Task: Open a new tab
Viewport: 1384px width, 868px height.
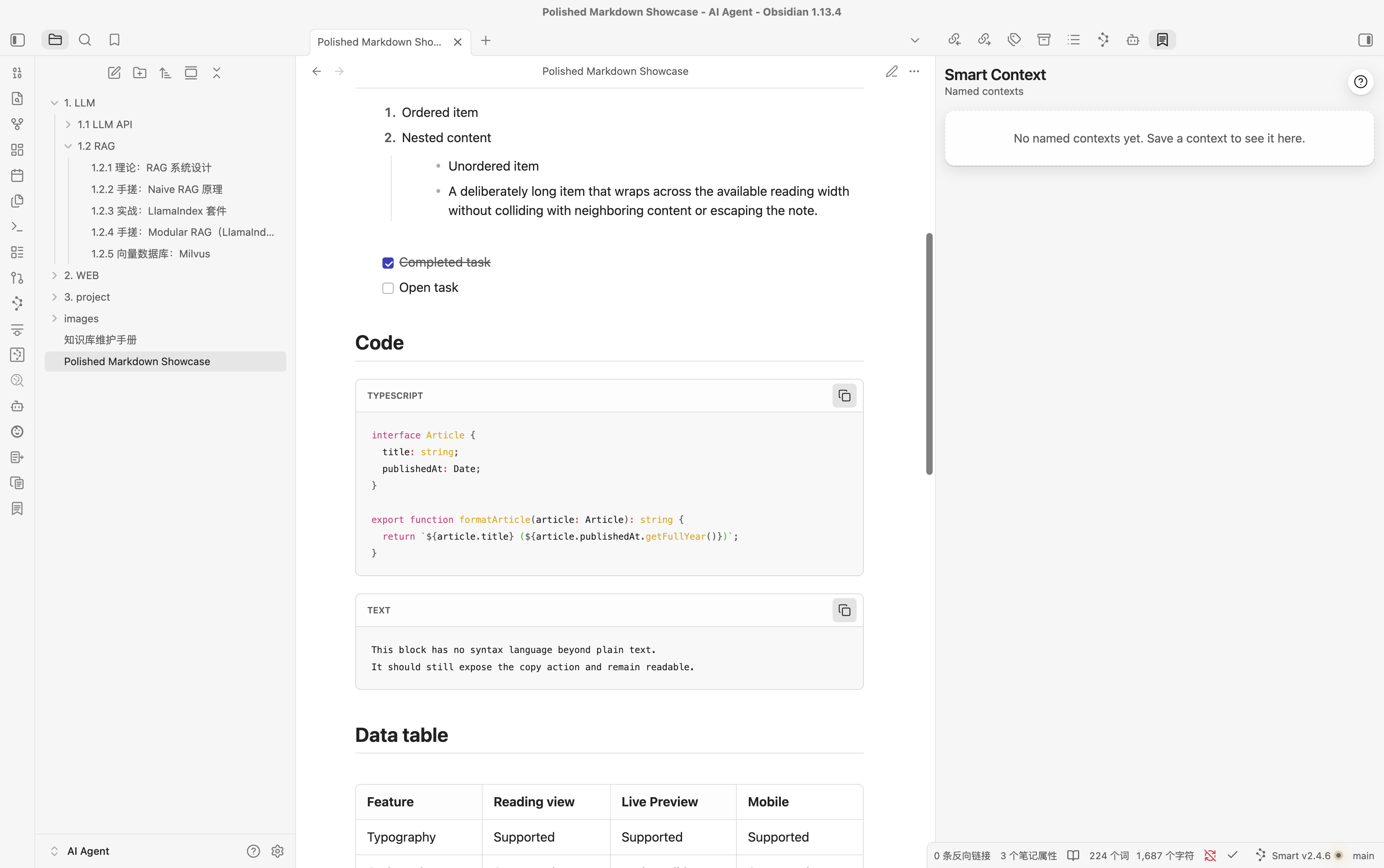Action: [x=486, y=41]
